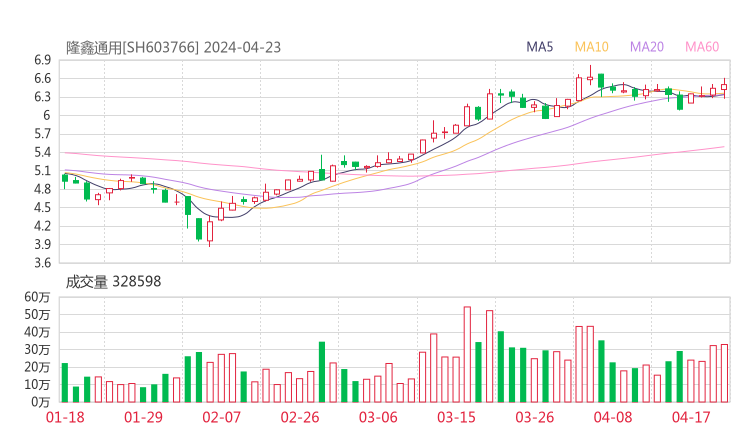Click the 成交量 328598 volume label

click(x=113, y=282)
